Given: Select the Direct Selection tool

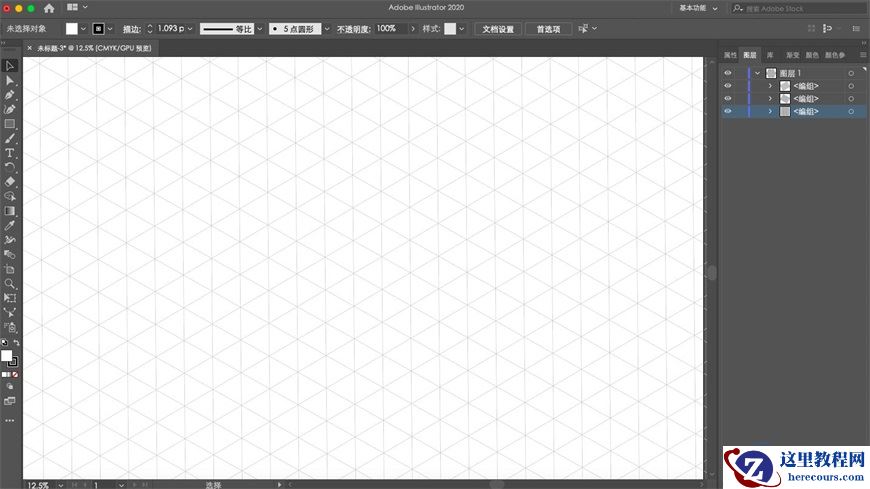Looking at the screenshot, I should pos(9,80).
